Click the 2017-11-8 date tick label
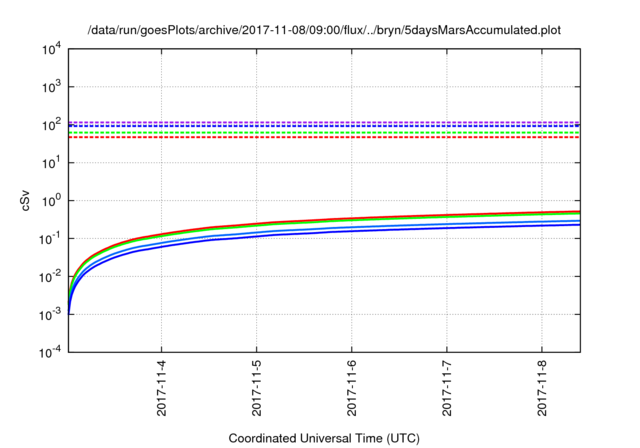This screenshot has height=448, width=640. tap(542, 388)
